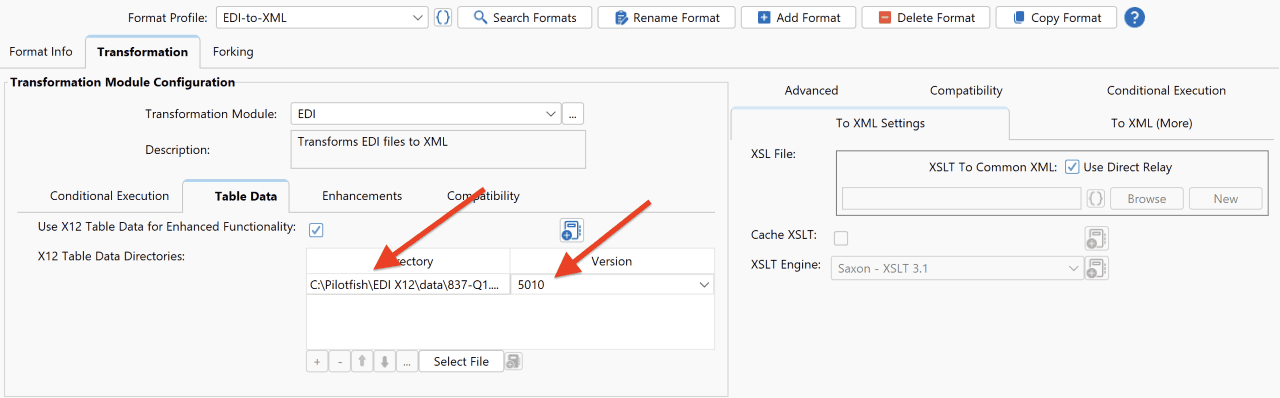The image size is (1280, 398).
Task: Open the Transformation Module dropdown
Action: pos(425,114)
